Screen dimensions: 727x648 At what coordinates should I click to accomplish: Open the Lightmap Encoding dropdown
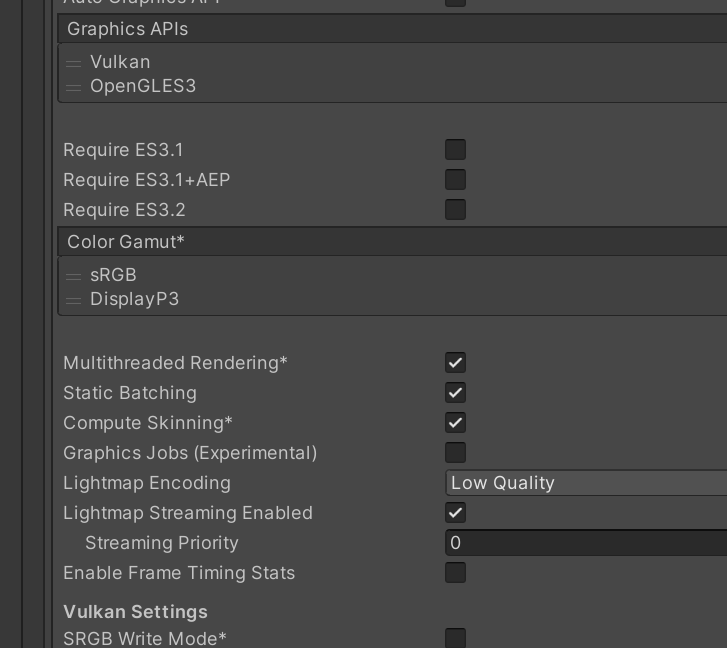click(x=586, y=483)
